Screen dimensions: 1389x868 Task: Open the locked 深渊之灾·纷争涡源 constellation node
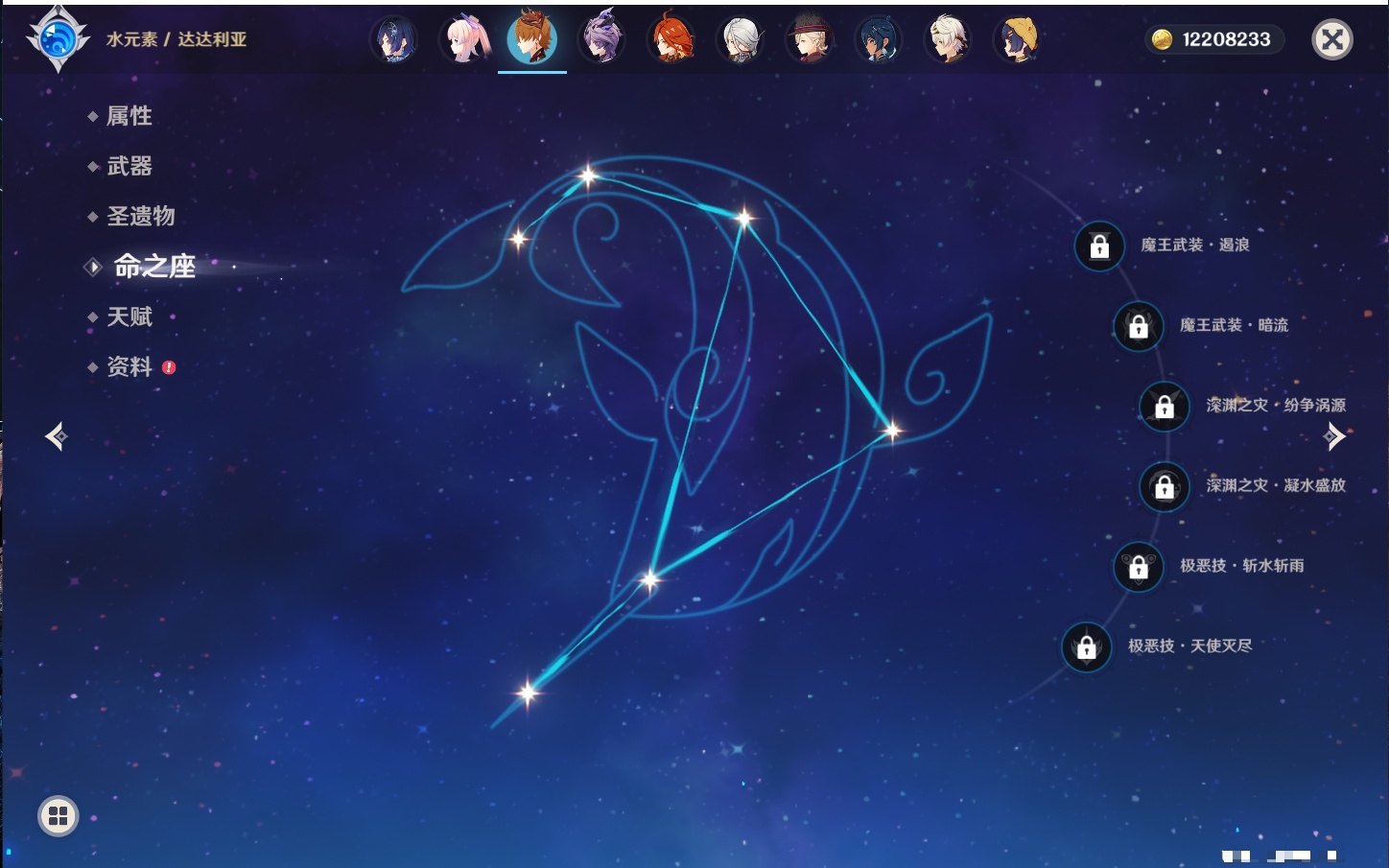tap(1165, 407)
